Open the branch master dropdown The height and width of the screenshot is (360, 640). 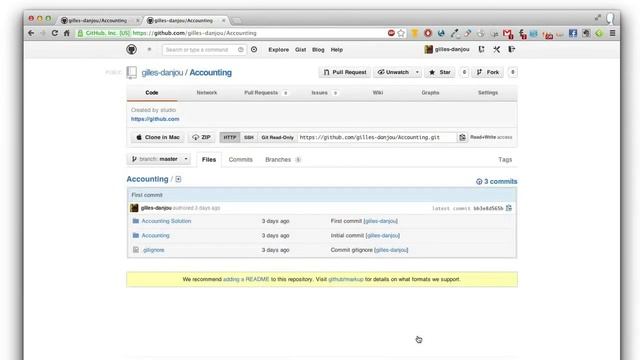pos(160,159)
